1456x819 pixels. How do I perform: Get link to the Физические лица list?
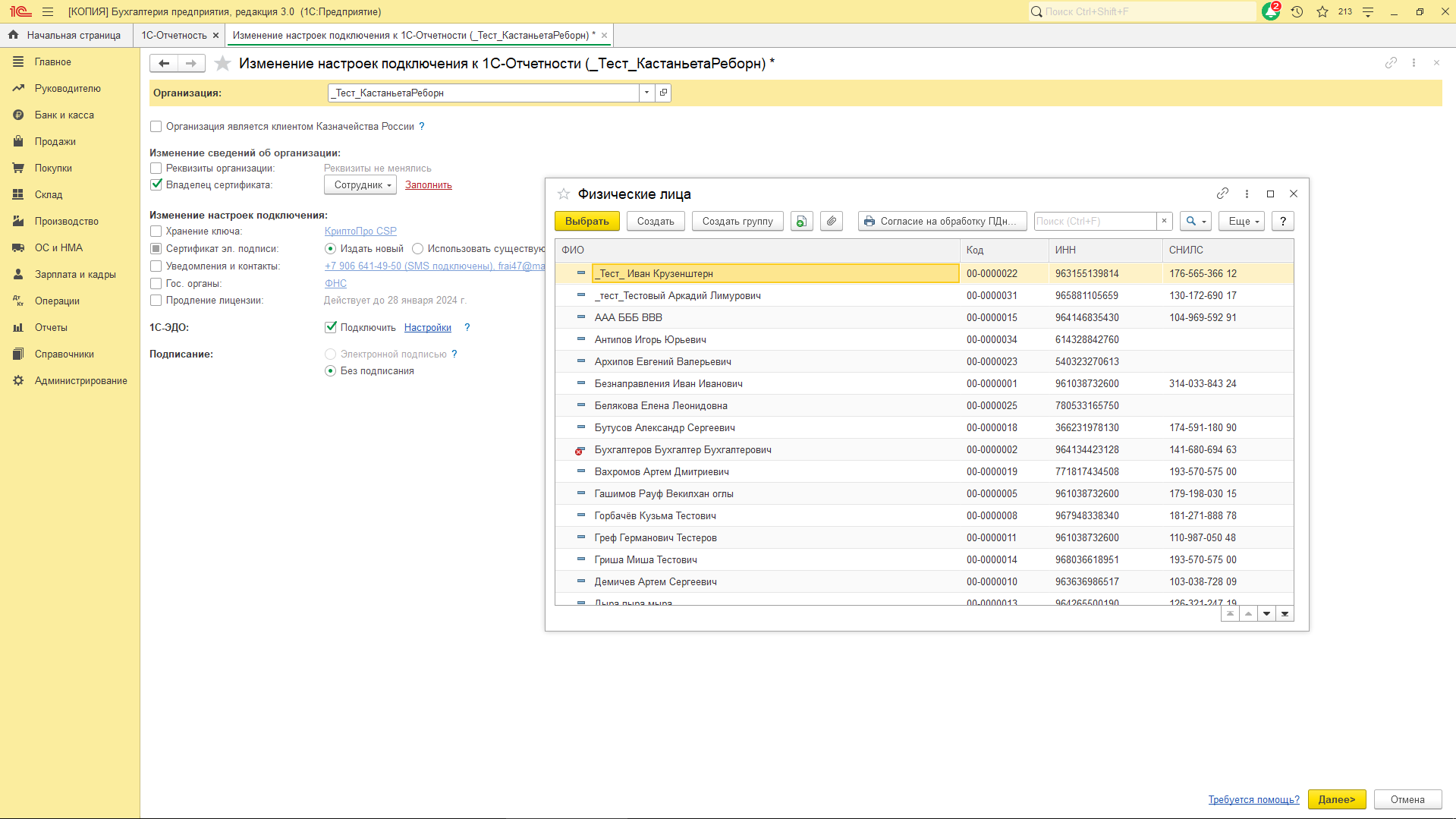(1222, 194)
